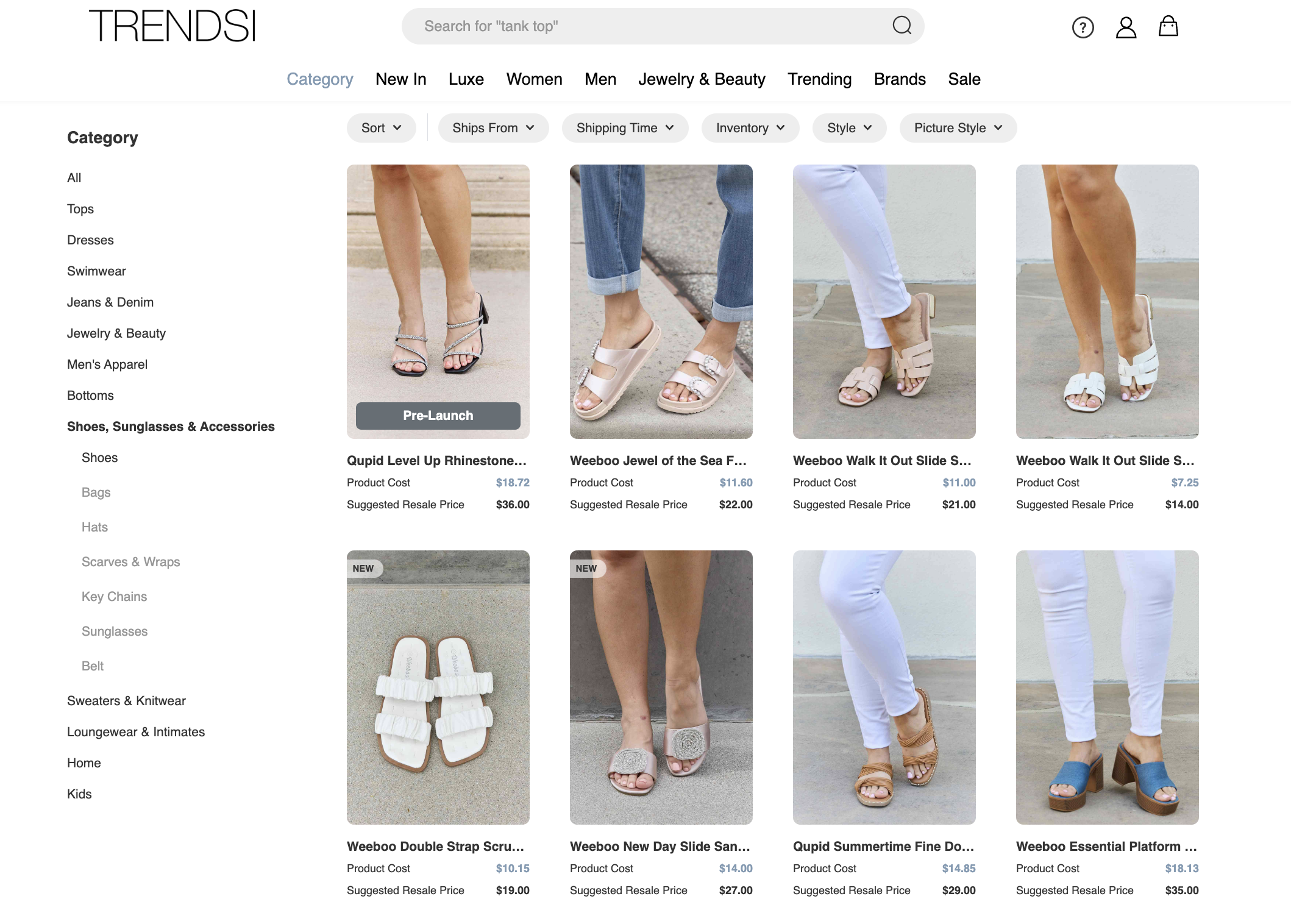Open the Style filter
The width and height of the screenshot is (1291, 924).
848,128
